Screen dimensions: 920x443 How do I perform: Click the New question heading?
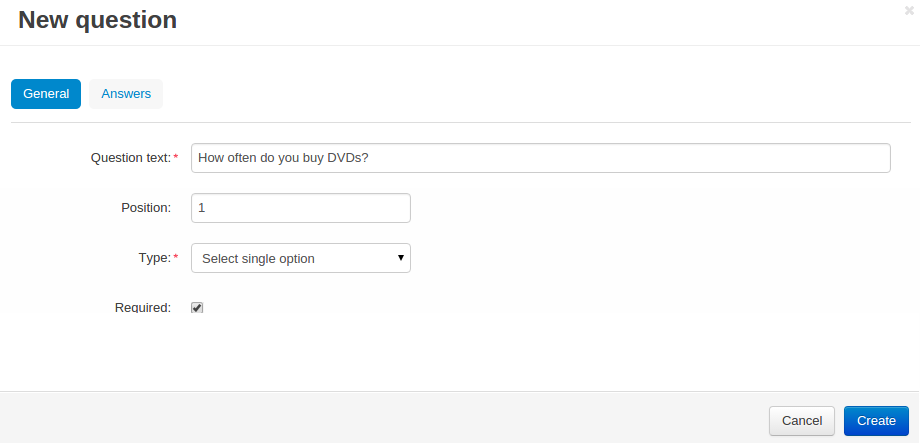pos(97,20)
